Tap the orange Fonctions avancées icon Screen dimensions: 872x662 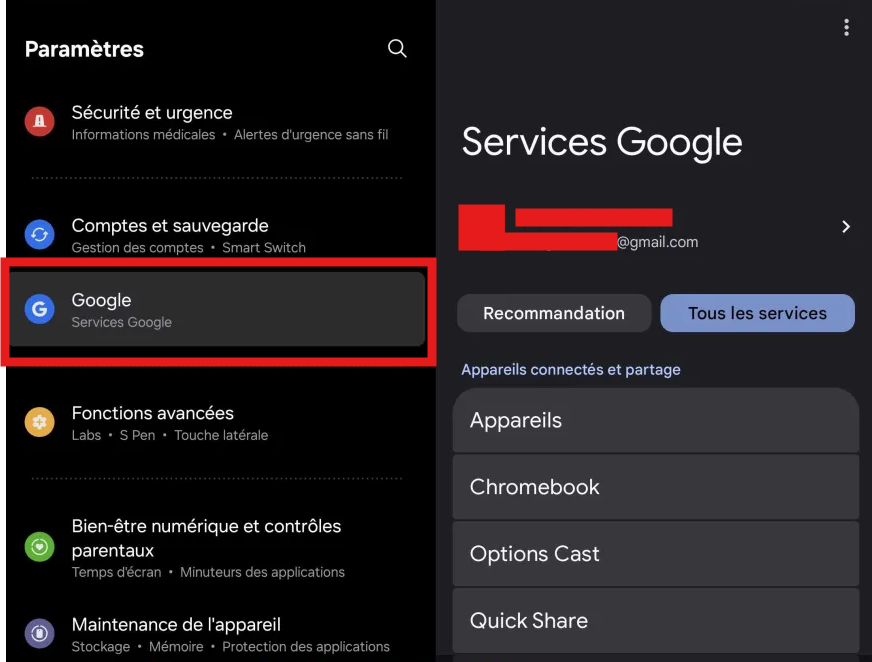[x=39, y=422]
